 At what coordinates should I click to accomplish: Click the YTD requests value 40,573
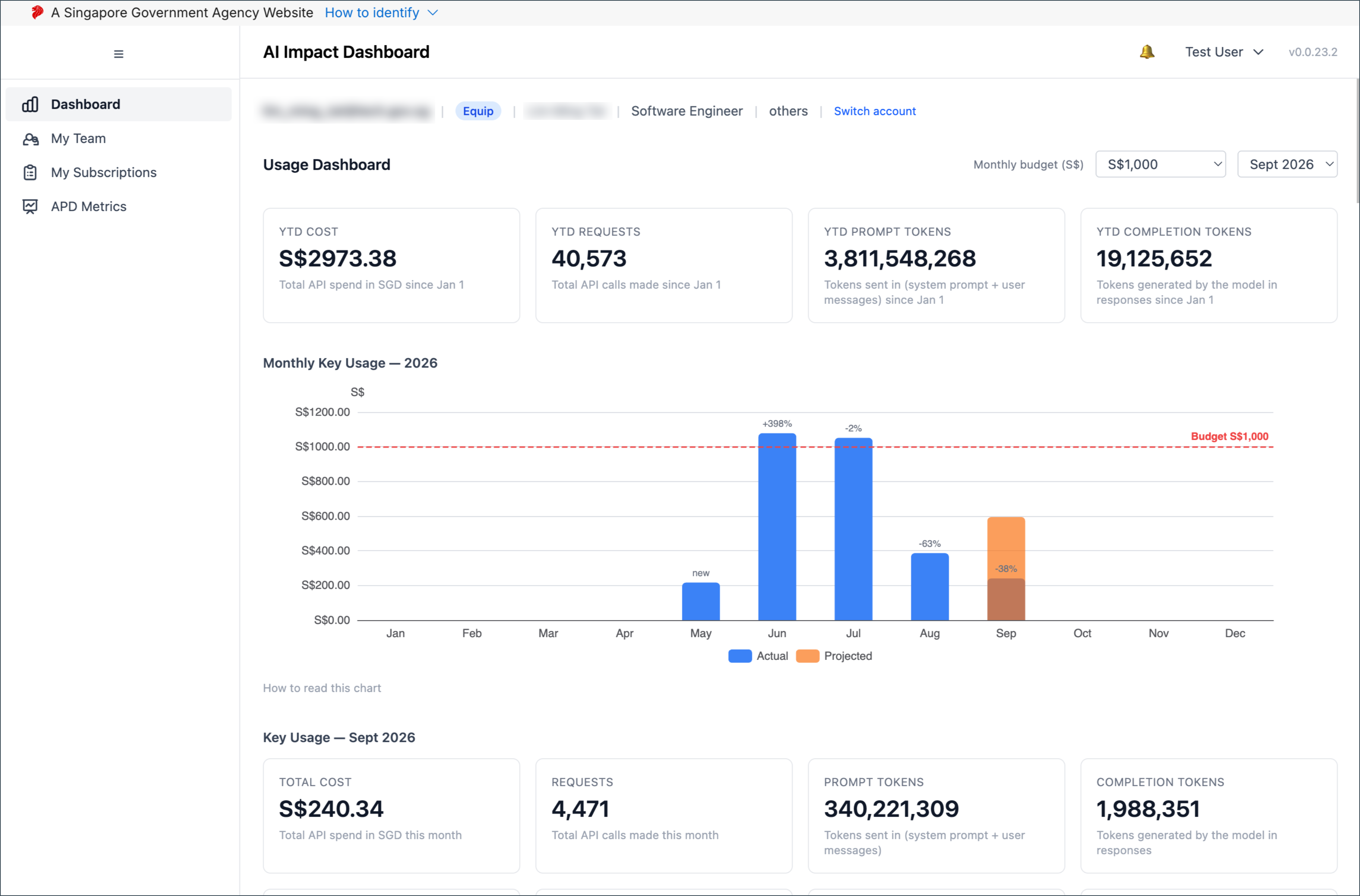click(x=589, y=258)
